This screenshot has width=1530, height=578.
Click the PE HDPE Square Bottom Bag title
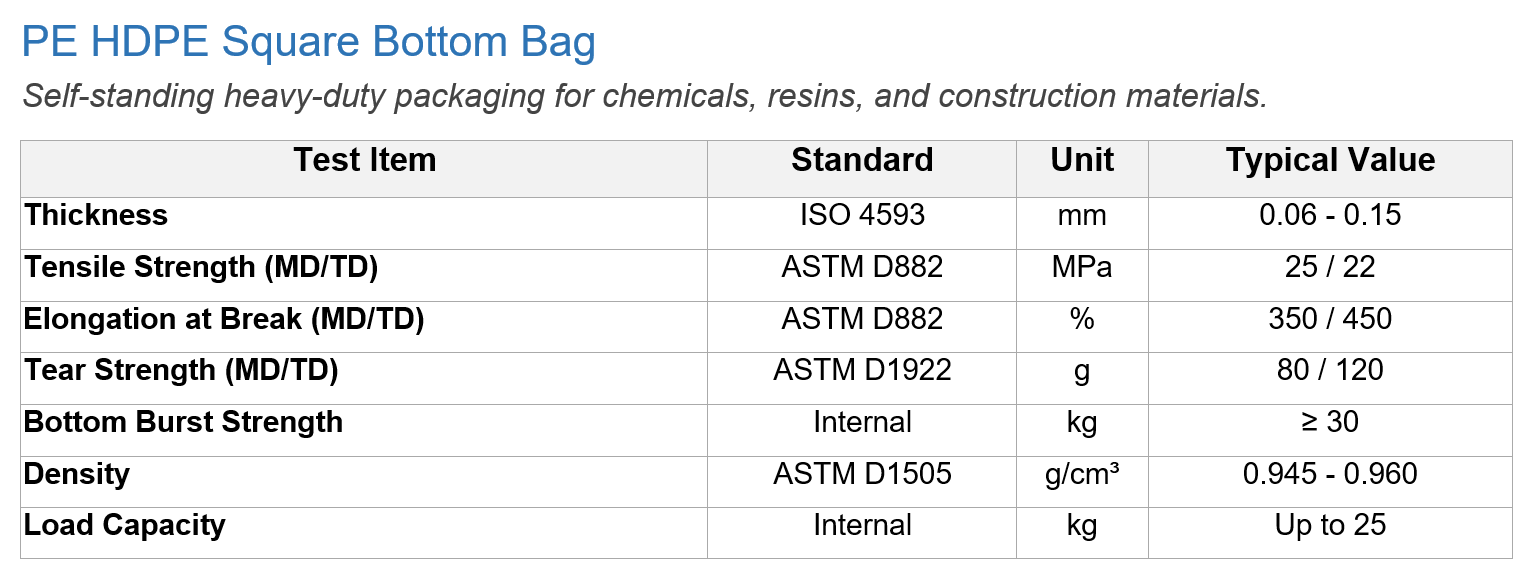pos(309,43)
